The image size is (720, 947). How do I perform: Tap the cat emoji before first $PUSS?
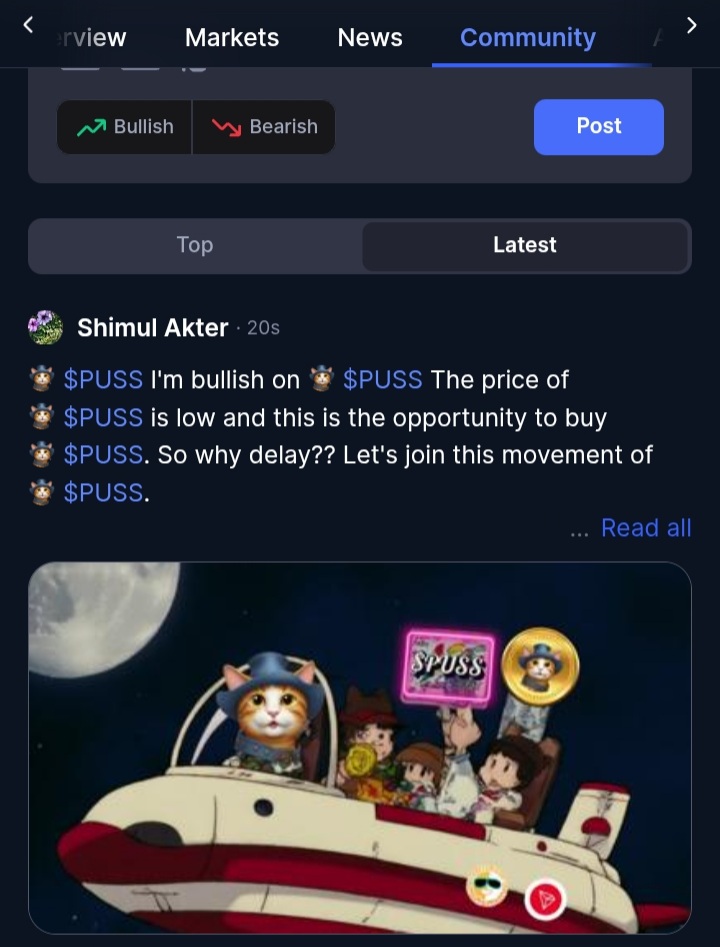[42, 379]
